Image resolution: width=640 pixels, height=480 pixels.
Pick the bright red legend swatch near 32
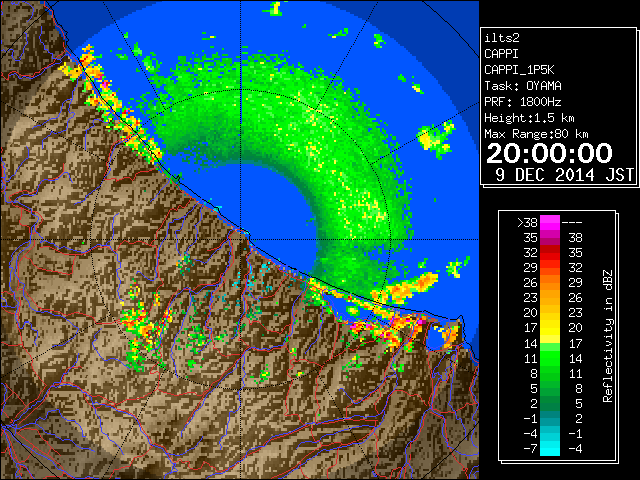point(550,253)
